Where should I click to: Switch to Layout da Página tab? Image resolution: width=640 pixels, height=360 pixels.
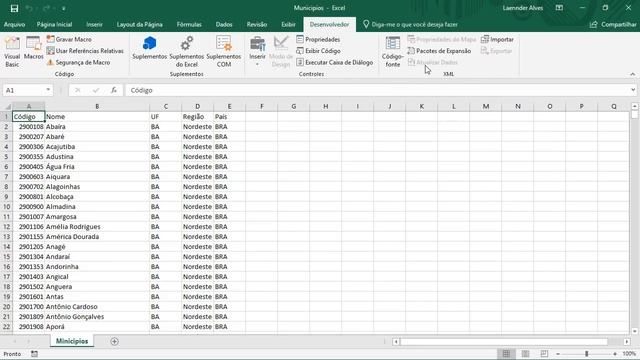[x=140, y=24]
